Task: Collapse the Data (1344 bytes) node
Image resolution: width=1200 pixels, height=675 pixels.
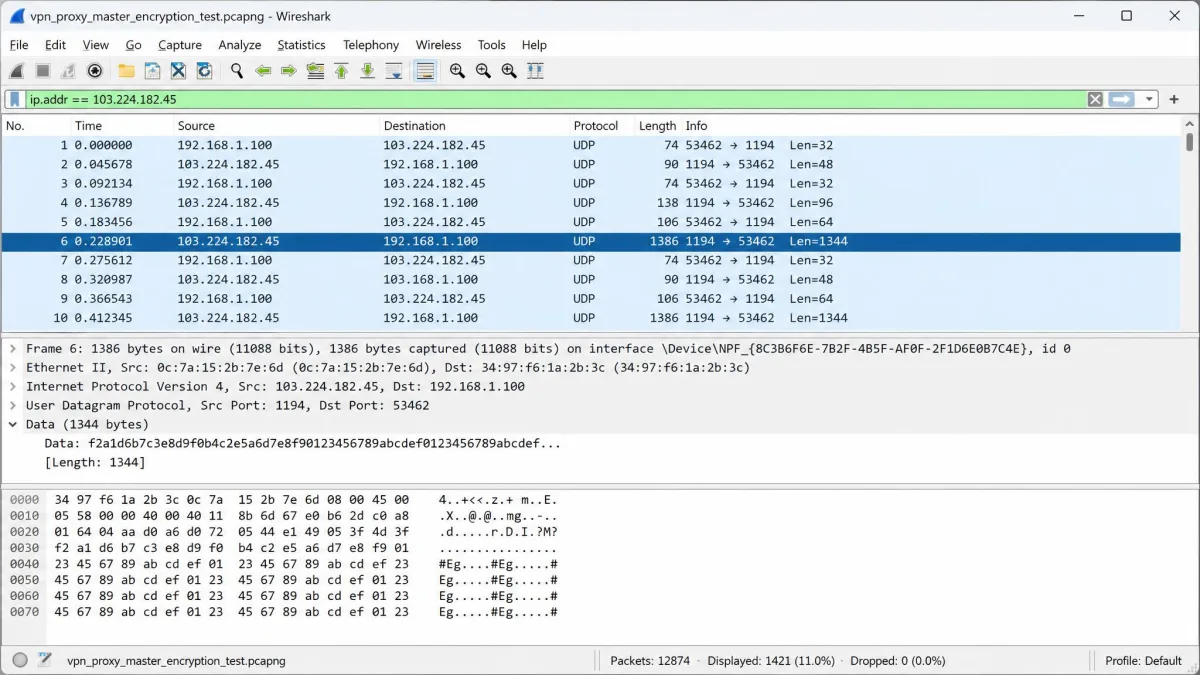Action: pos(13,425)
